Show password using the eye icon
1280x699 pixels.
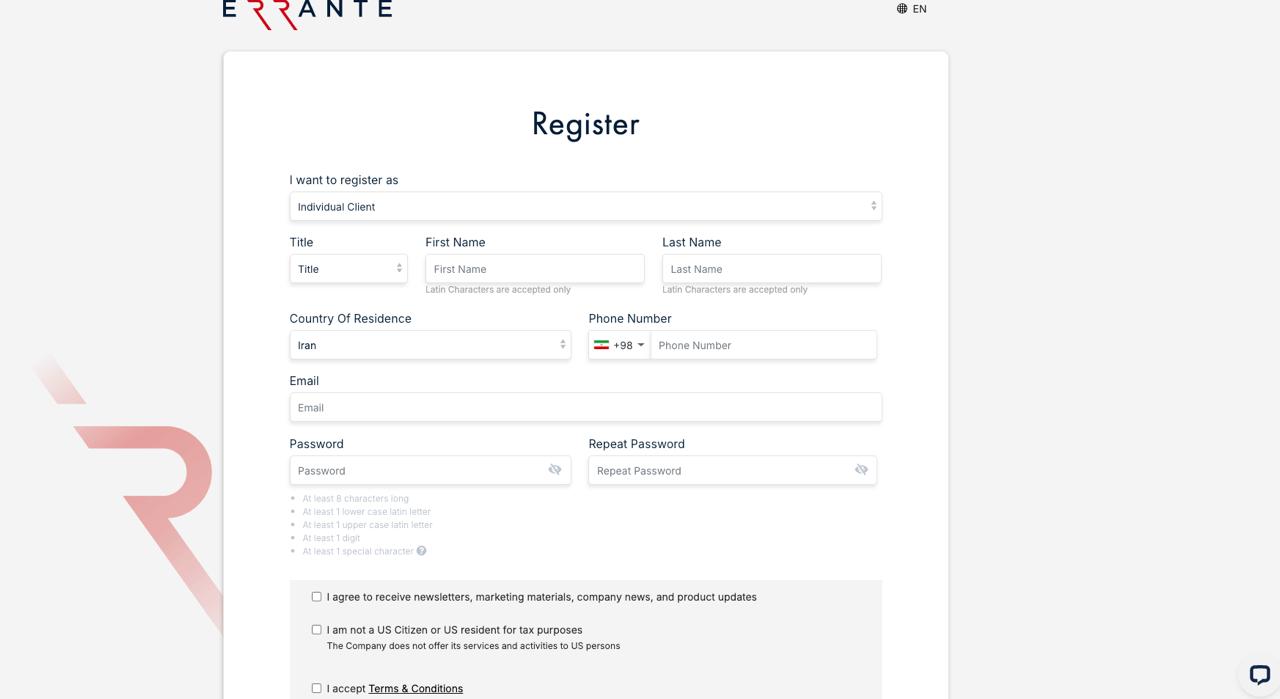[x=555, y=470]
